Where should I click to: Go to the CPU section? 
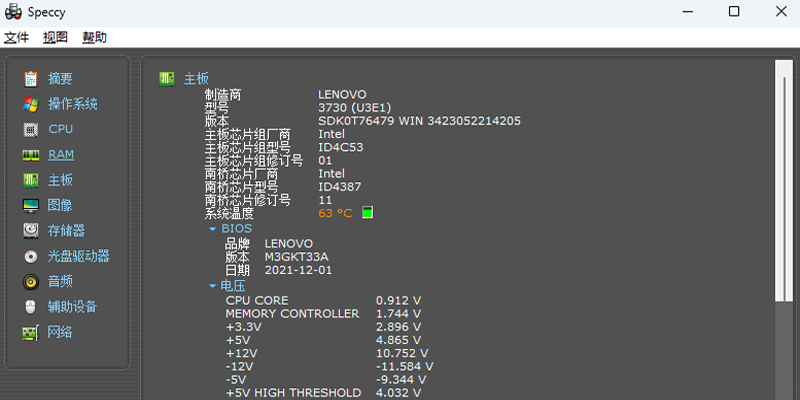[61, 129]
